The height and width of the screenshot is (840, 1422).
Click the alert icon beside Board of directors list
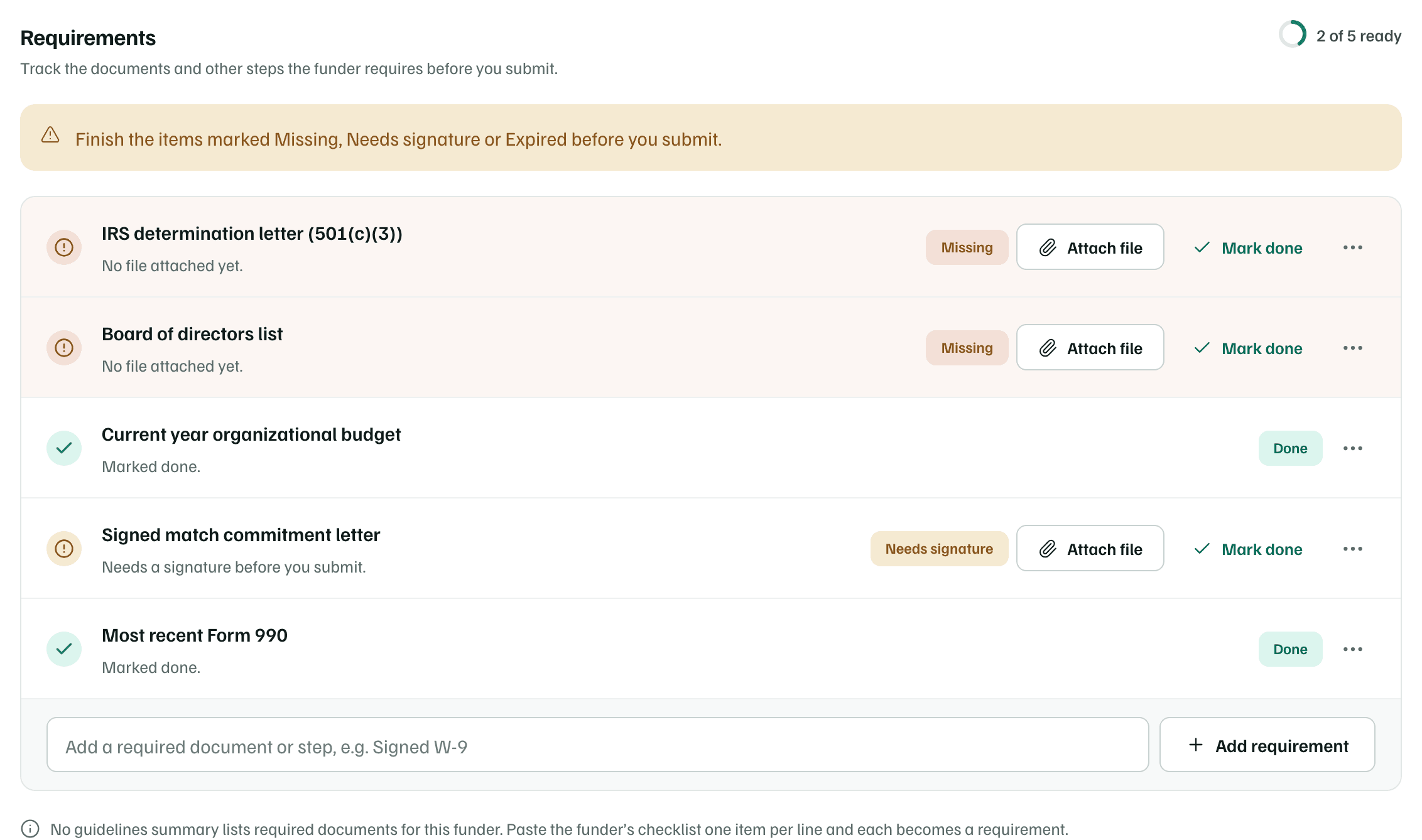[64, 348]
